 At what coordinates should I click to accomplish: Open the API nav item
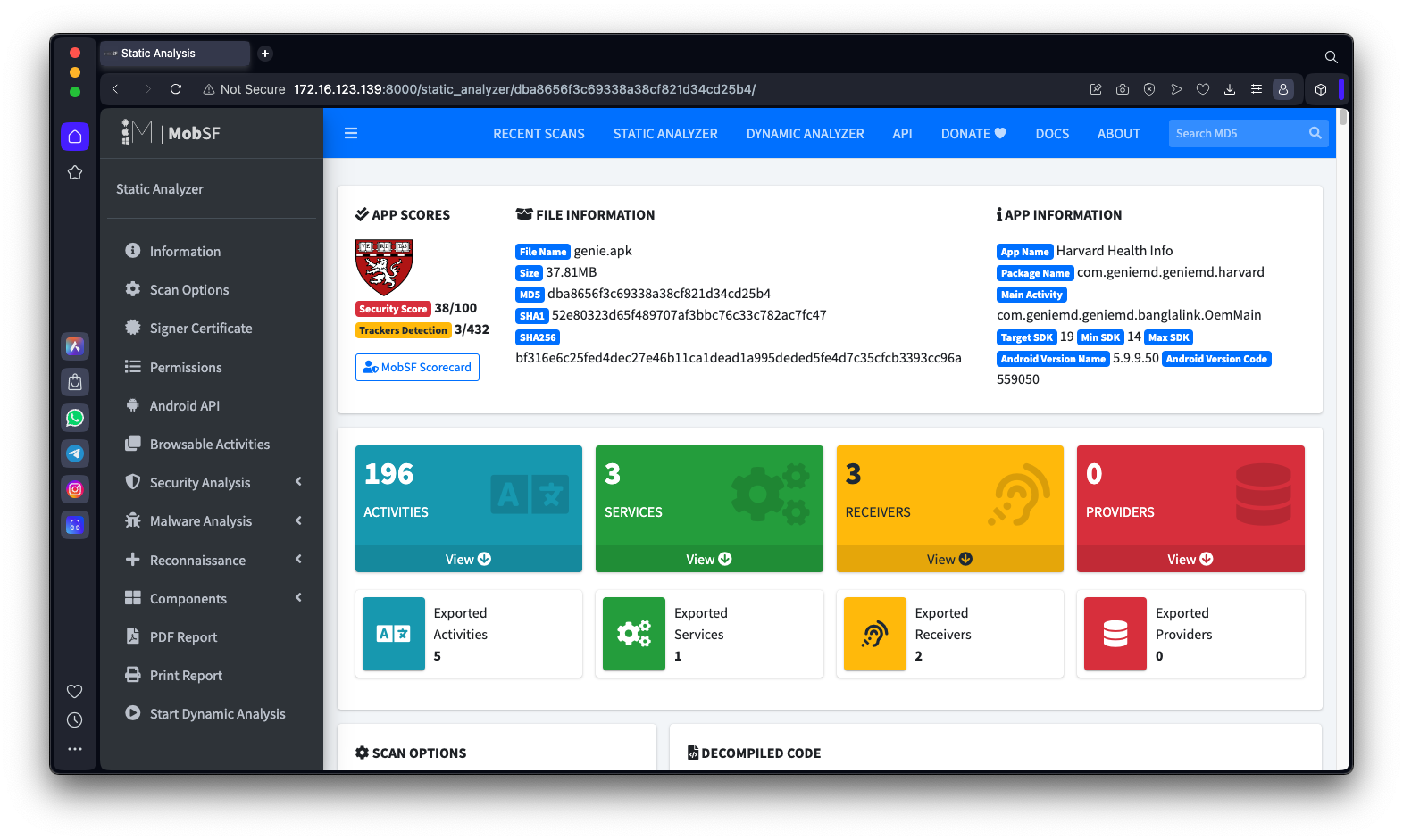click(902, 134)
